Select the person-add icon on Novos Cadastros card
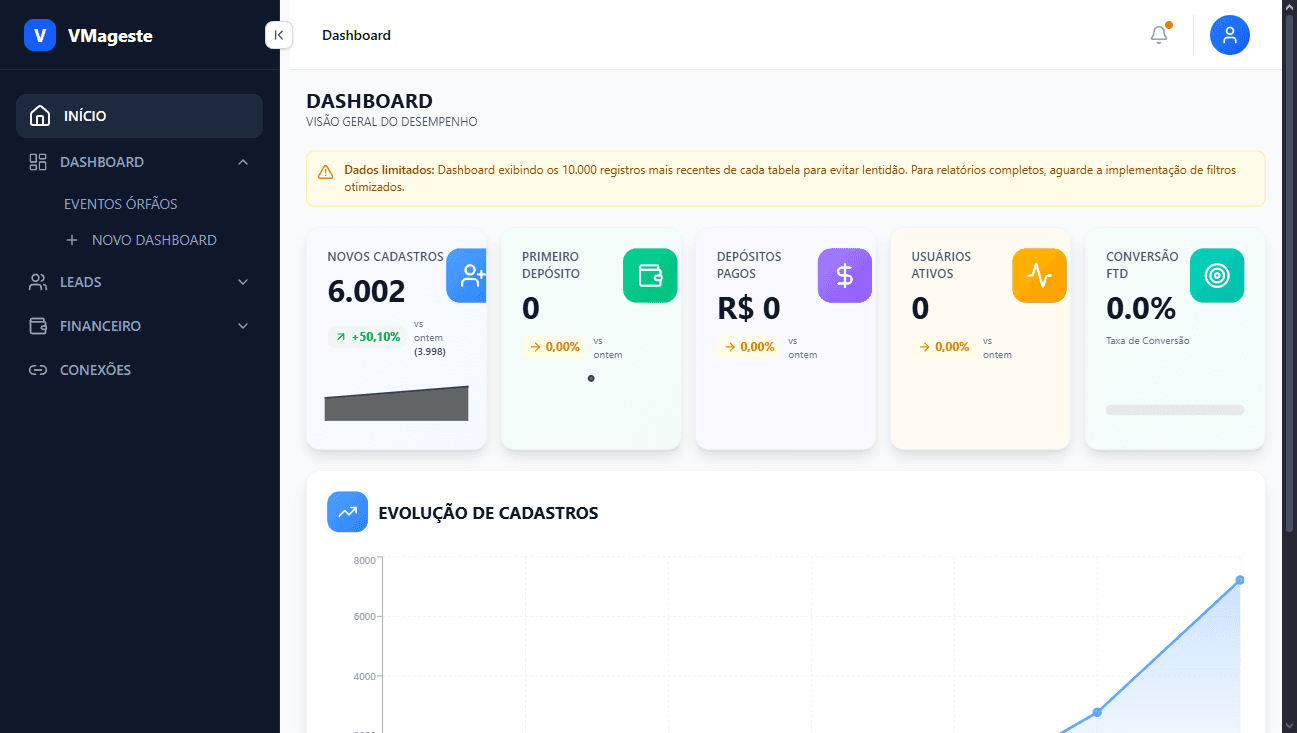 pos(466,276)
